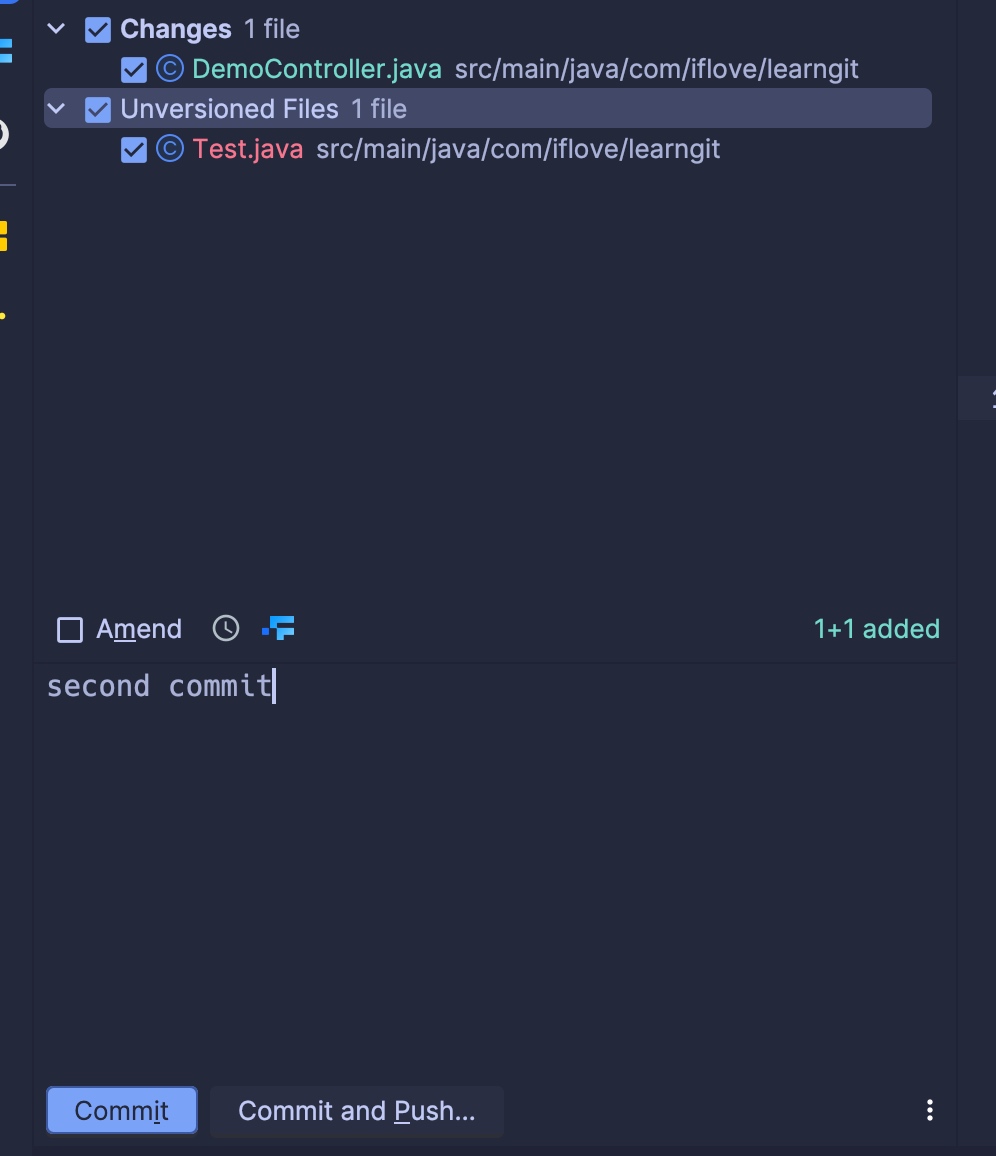Image resolution: width=996 pixels, height=1156 pixels.
Task: Select DemoController.java in the changes tree
Action: click(x=317, y=69)
